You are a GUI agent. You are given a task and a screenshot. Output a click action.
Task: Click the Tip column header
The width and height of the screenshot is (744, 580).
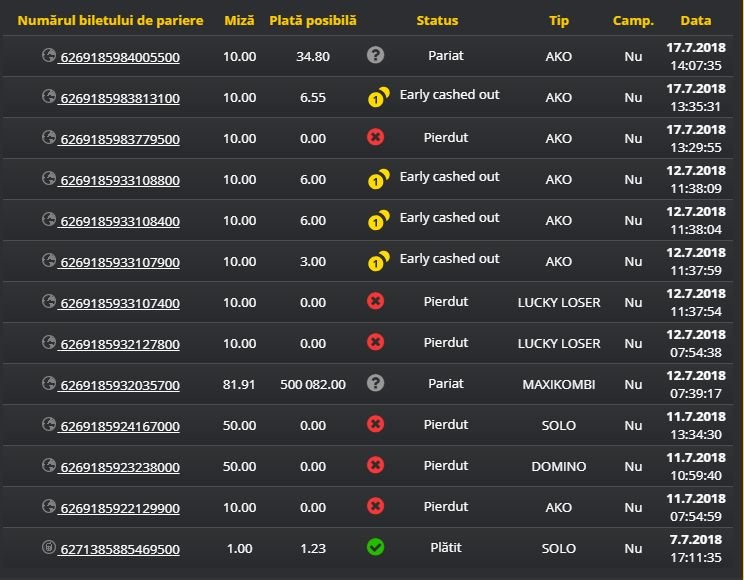[559, 20]
